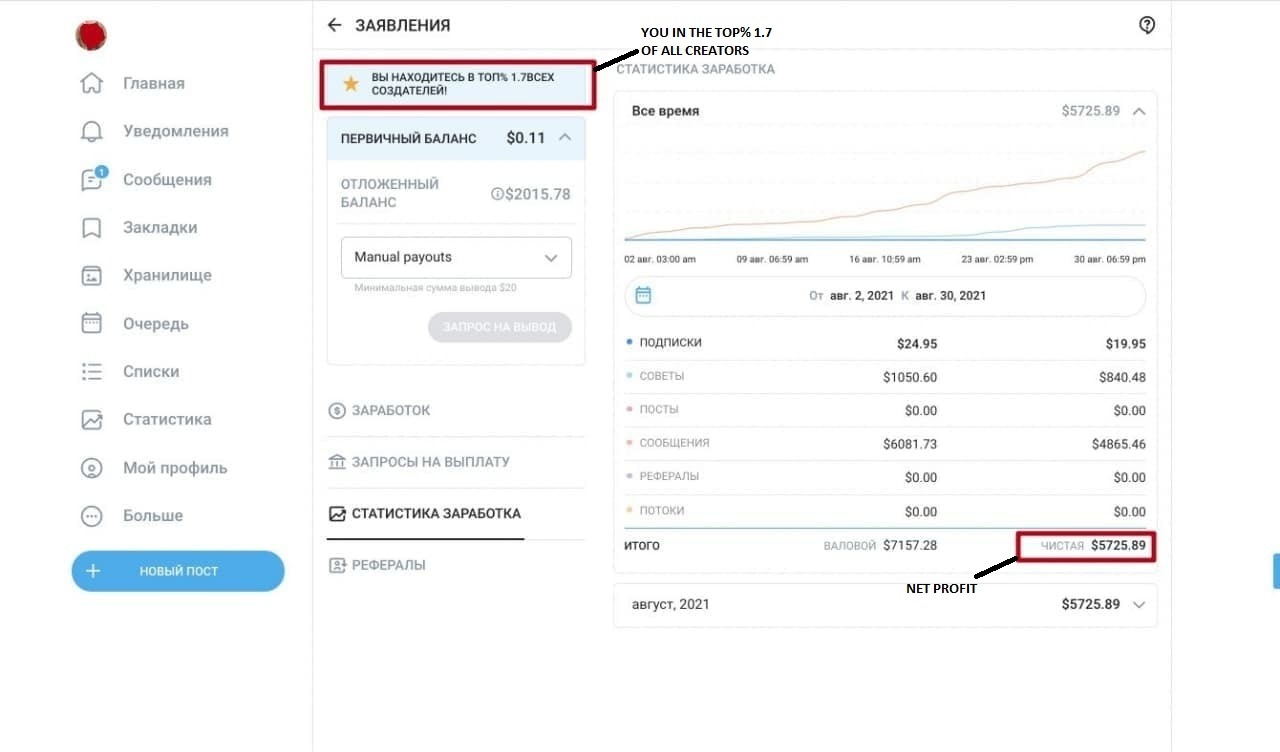The width and height of the screenshot is (1280, 752).
Task: Click the info icon beside ОТЛОЖЕННЫЙ БАЛАНС amount
Action: point(497,194)
